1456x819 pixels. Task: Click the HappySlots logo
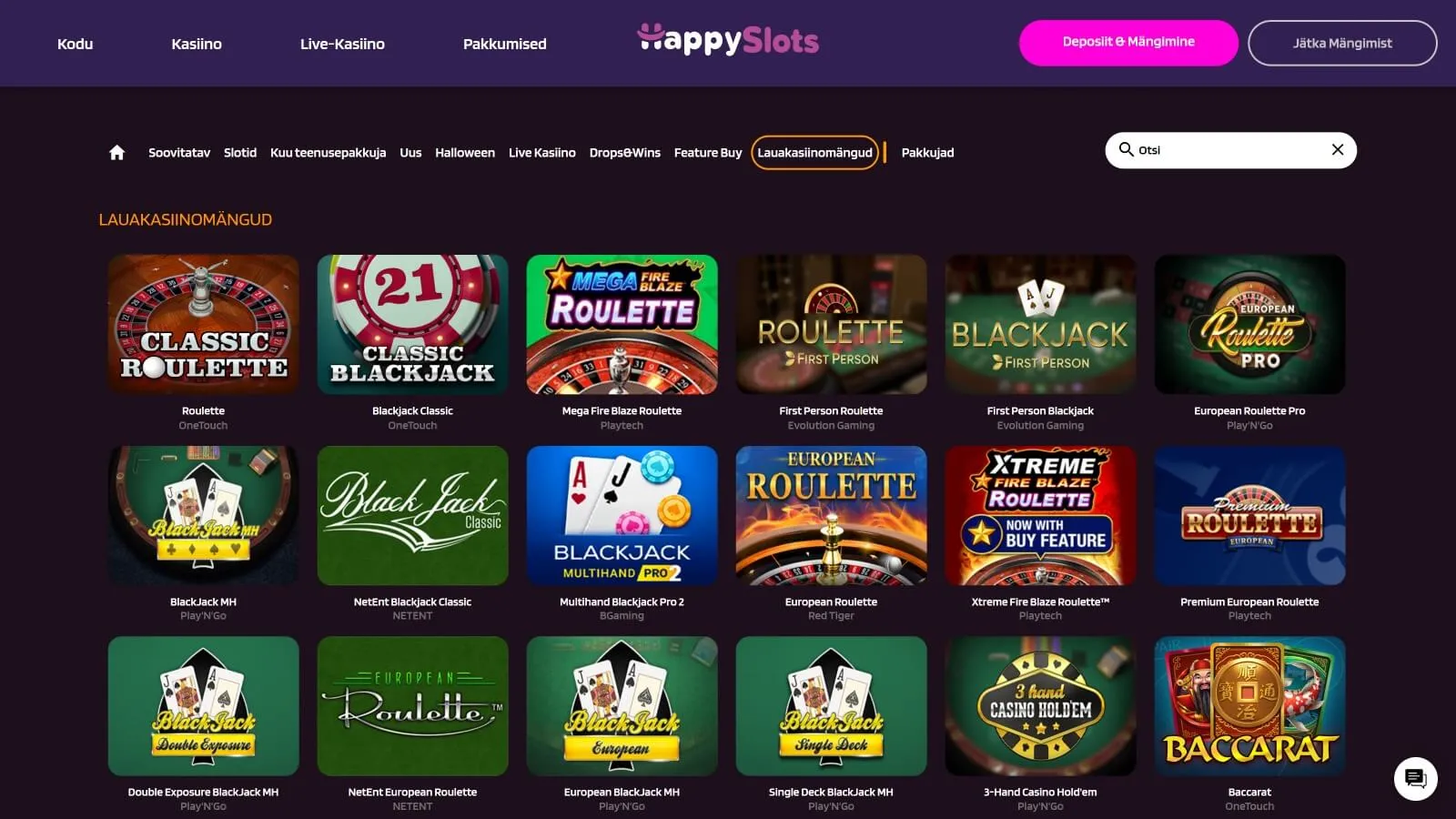[728, 39]
